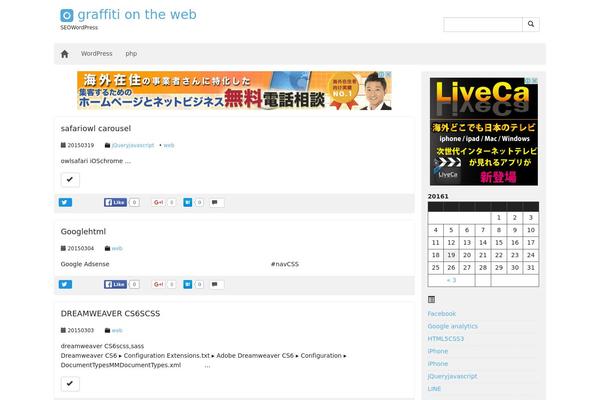Open LINE category in the sidebar
Screen dimensions: 600x400
point(434,389)
